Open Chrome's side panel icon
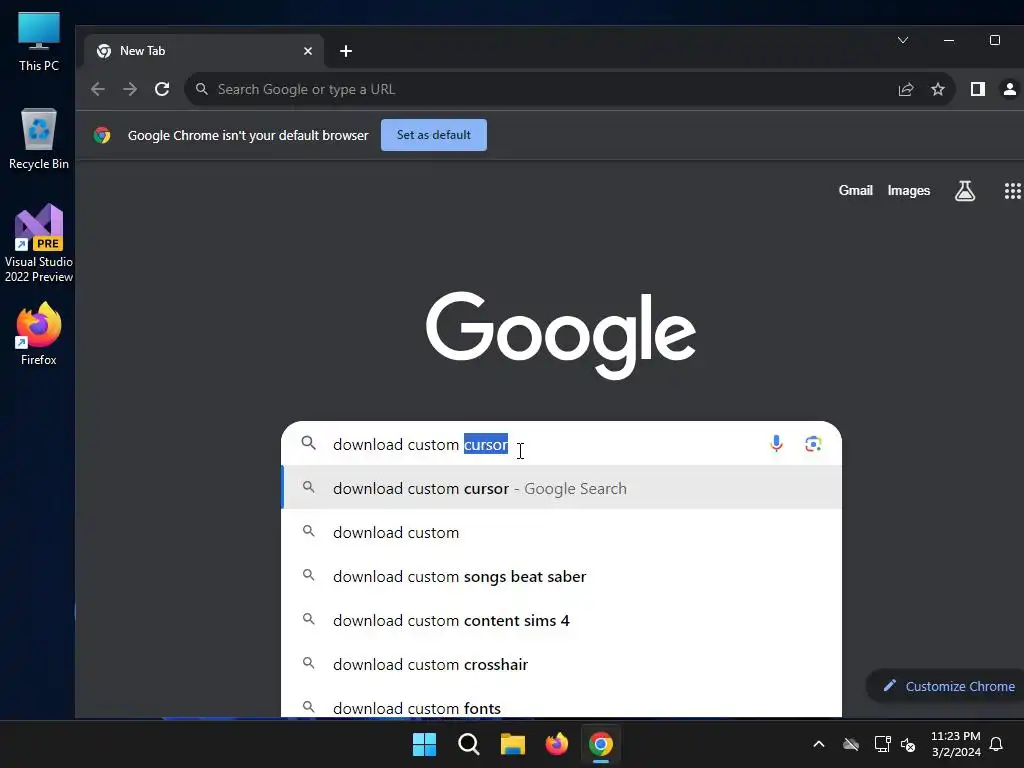Image resolution: width=1024 pixels, height=768 pixels. (x=978, y=89)
